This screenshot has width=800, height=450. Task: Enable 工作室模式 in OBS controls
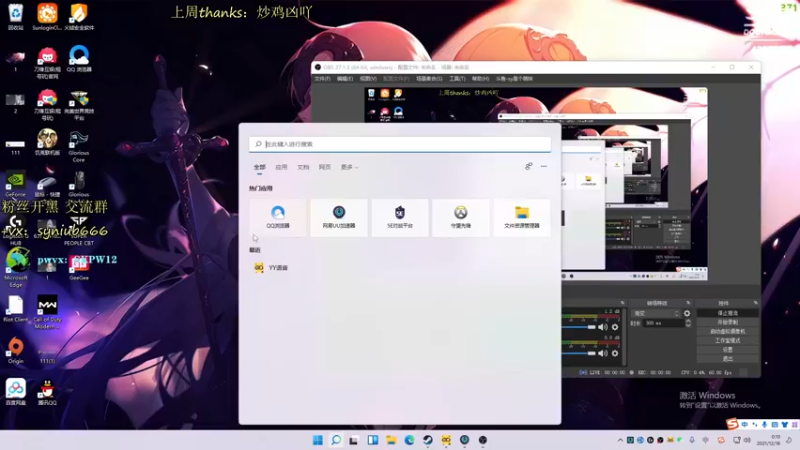click(728, 341)
